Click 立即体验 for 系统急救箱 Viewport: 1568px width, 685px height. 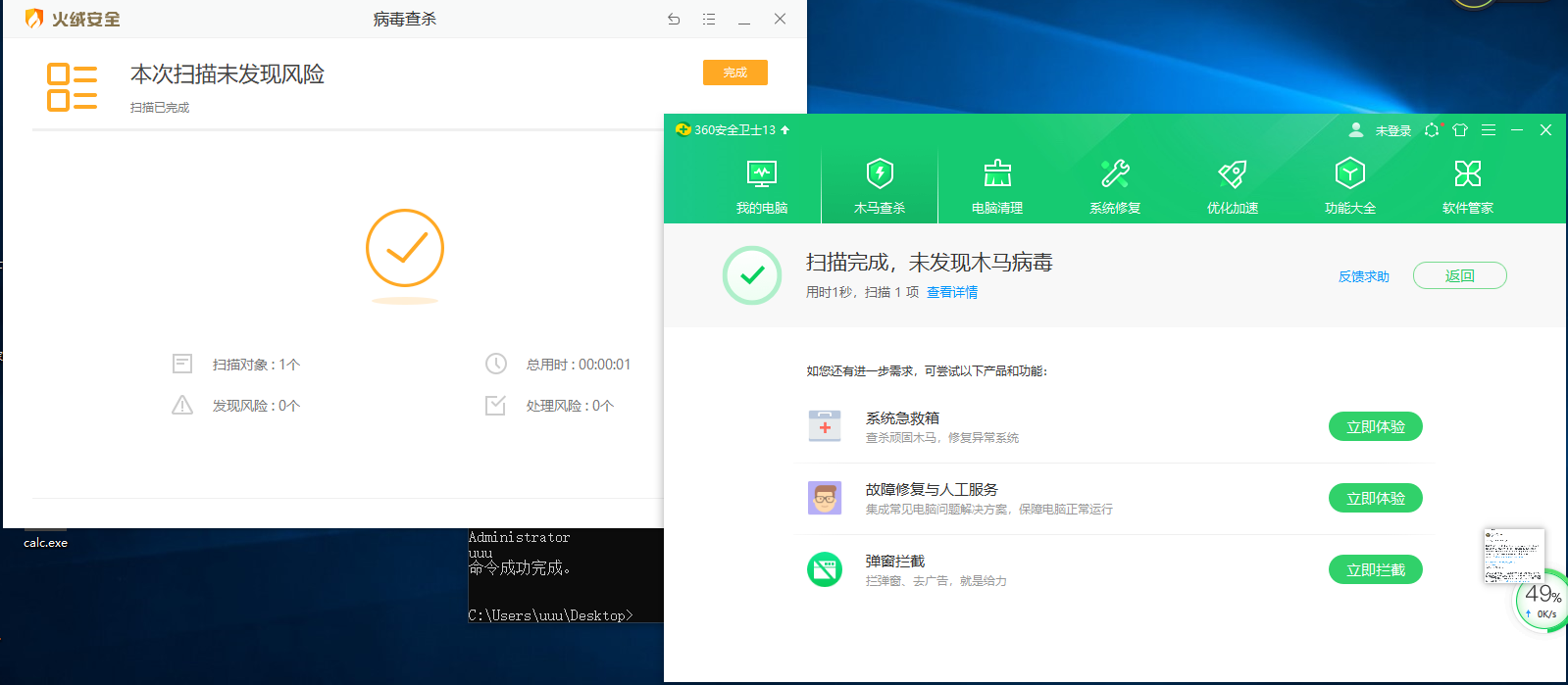tap(1376, 426)
